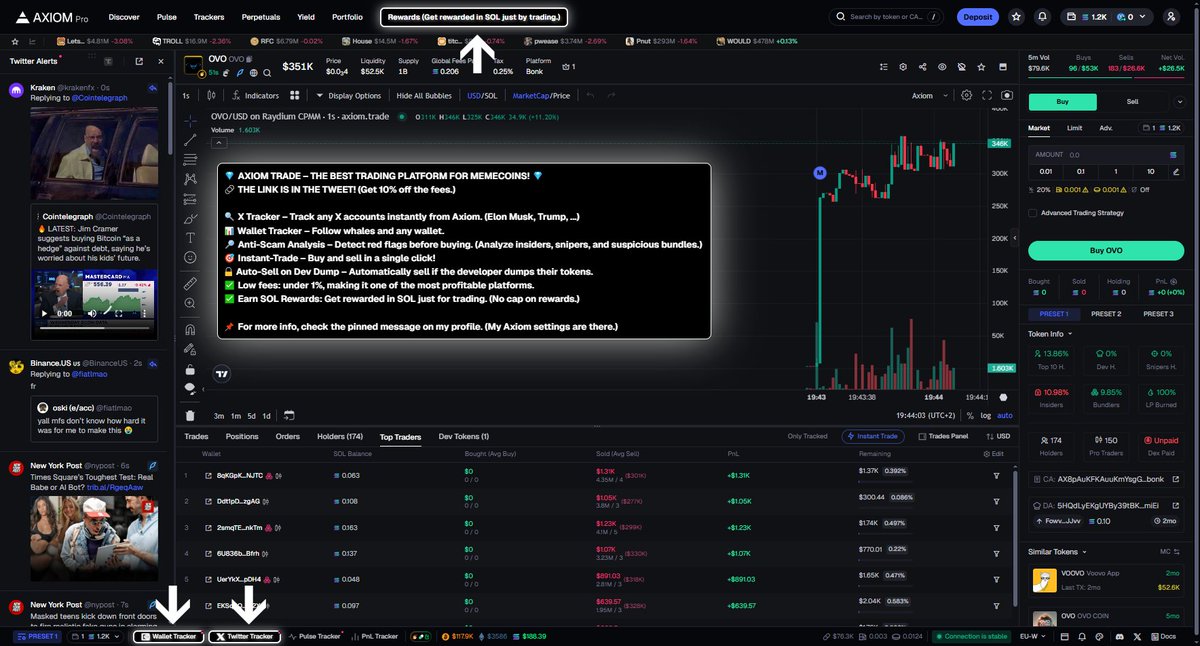Open USD currency dropdown in traders table
The width and height of the screenshot is (1200, 646).
pyautogui.click(x=998, y=436)
